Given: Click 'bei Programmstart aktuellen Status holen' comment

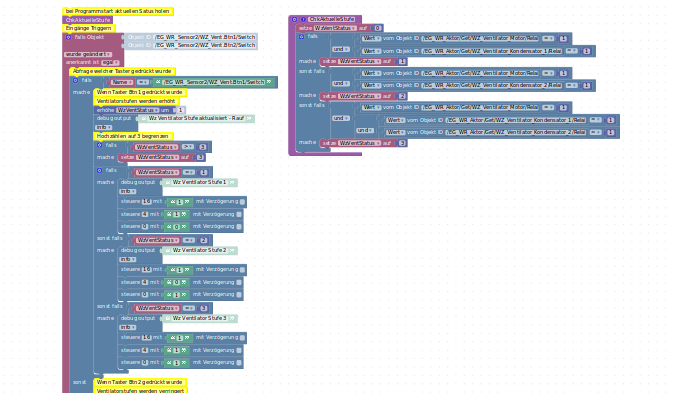Looking at the screenshot, I should click(x=118, y=11).
